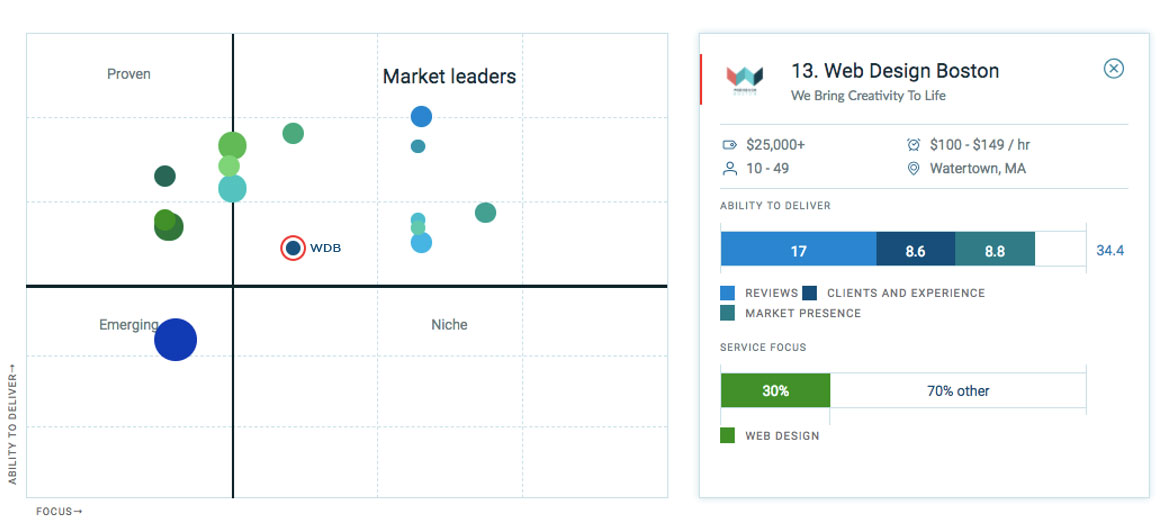Click the dark green bubble in Proven quadrant
Screen dimensions: 1172x531
[x=165, y=177]
